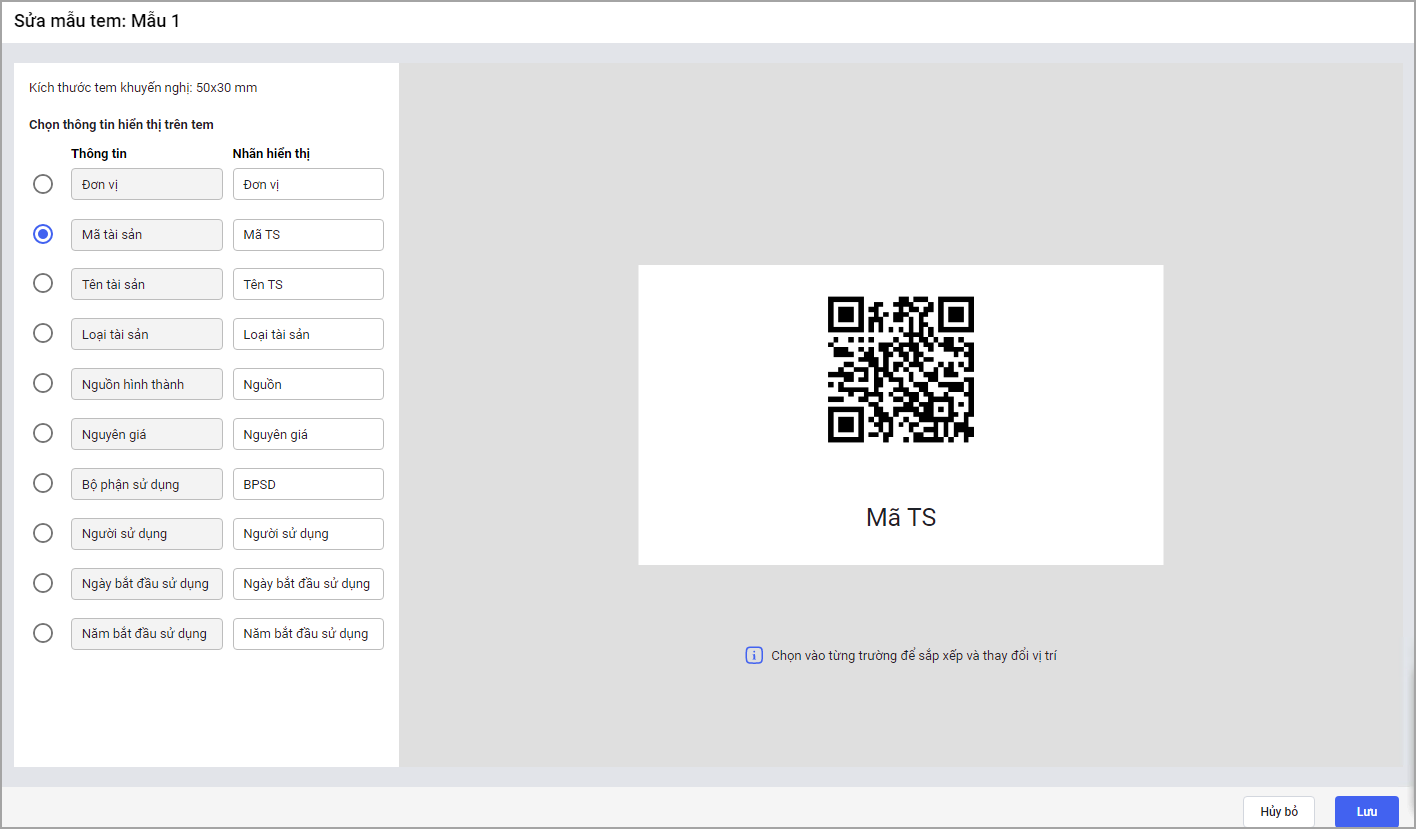Enable the Loại tài sản radio option
The width and height of the screenshot is (1416, 829).
pos(43,334)
